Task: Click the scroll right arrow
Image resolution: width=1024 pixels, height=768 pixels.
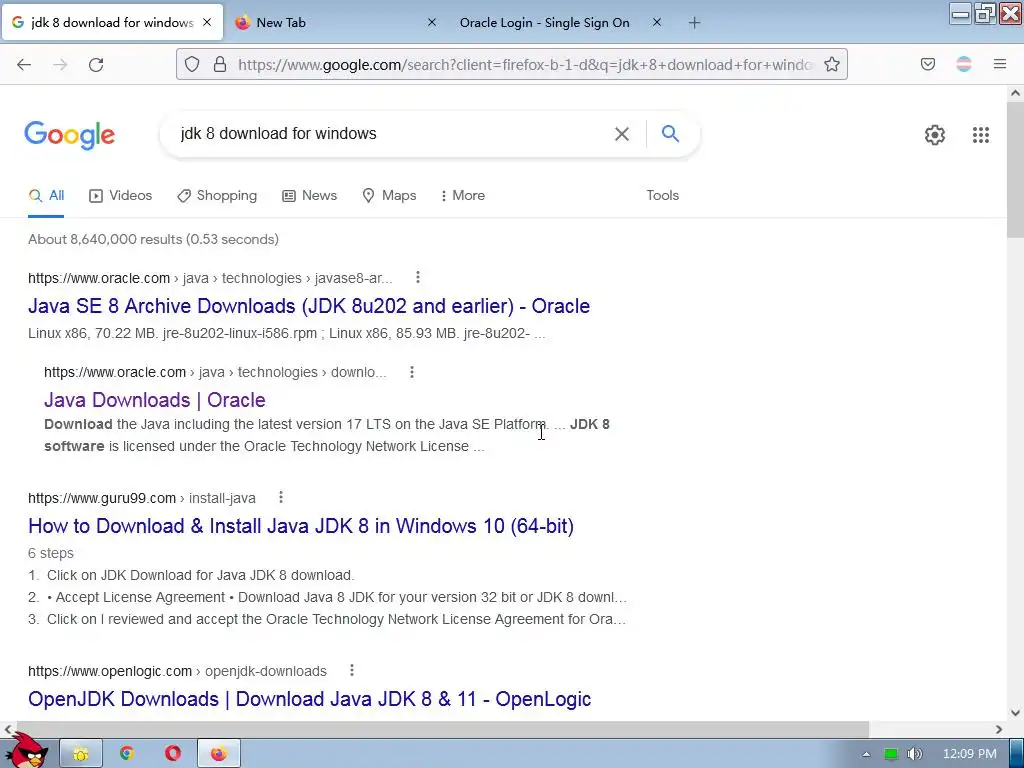Action: [x=999, y=729]
